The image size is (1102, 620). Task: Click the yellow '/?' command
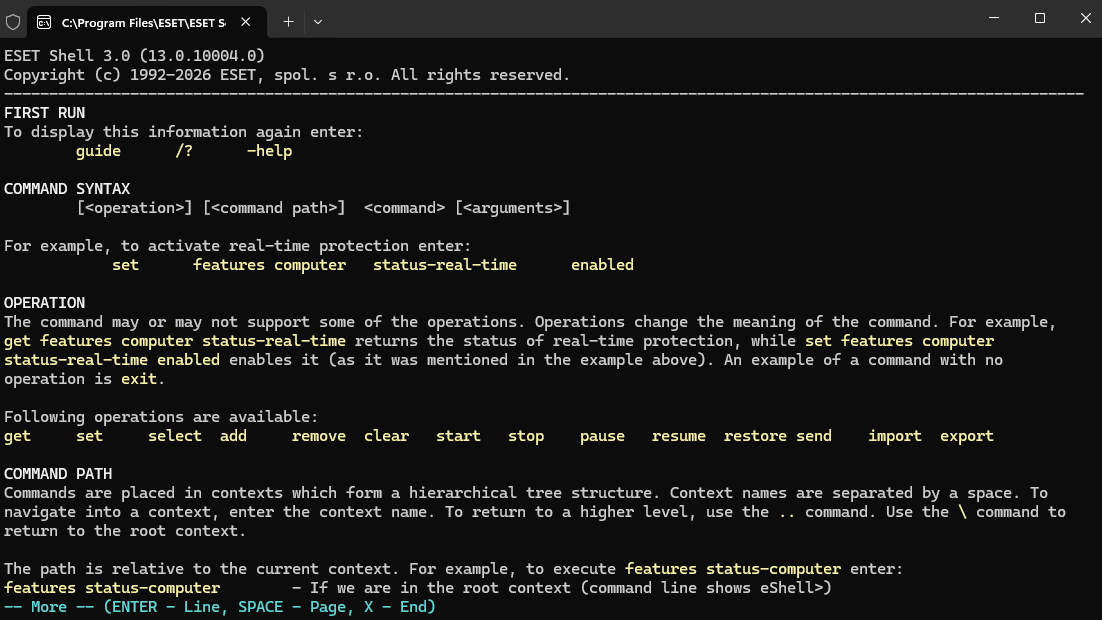tap(183, 150)
